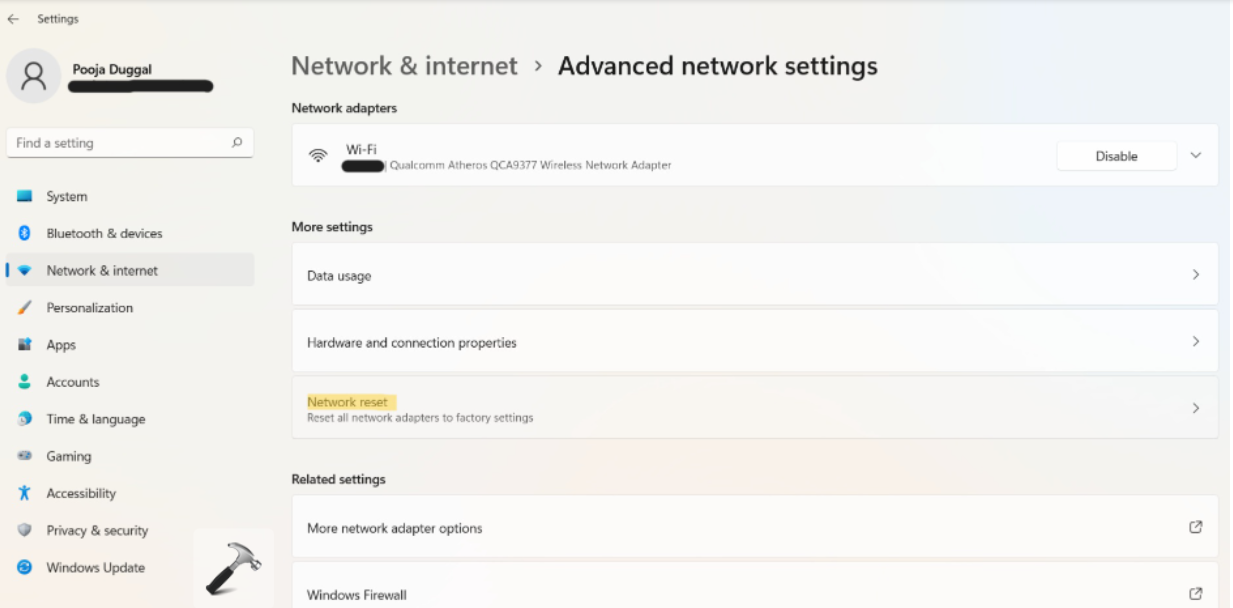
Task: Click the Bluetooth icon in sidebar
Action: point(25,234)
